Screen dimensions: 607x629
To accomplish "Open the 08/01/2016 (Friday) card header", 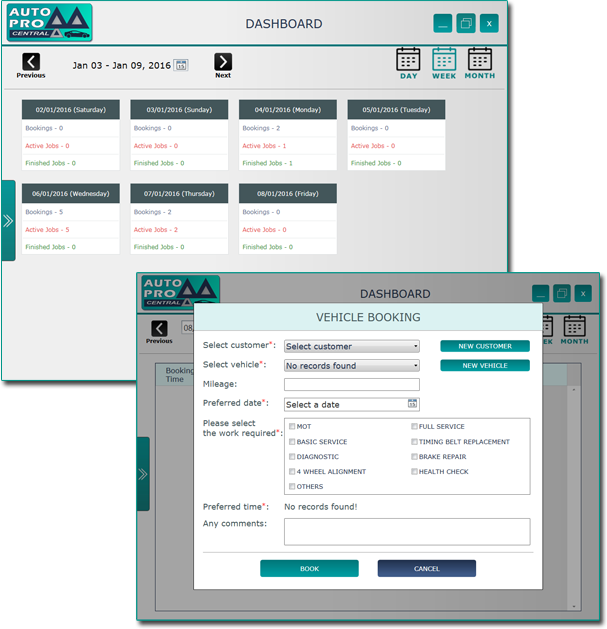I will click(x=288, y=193).
